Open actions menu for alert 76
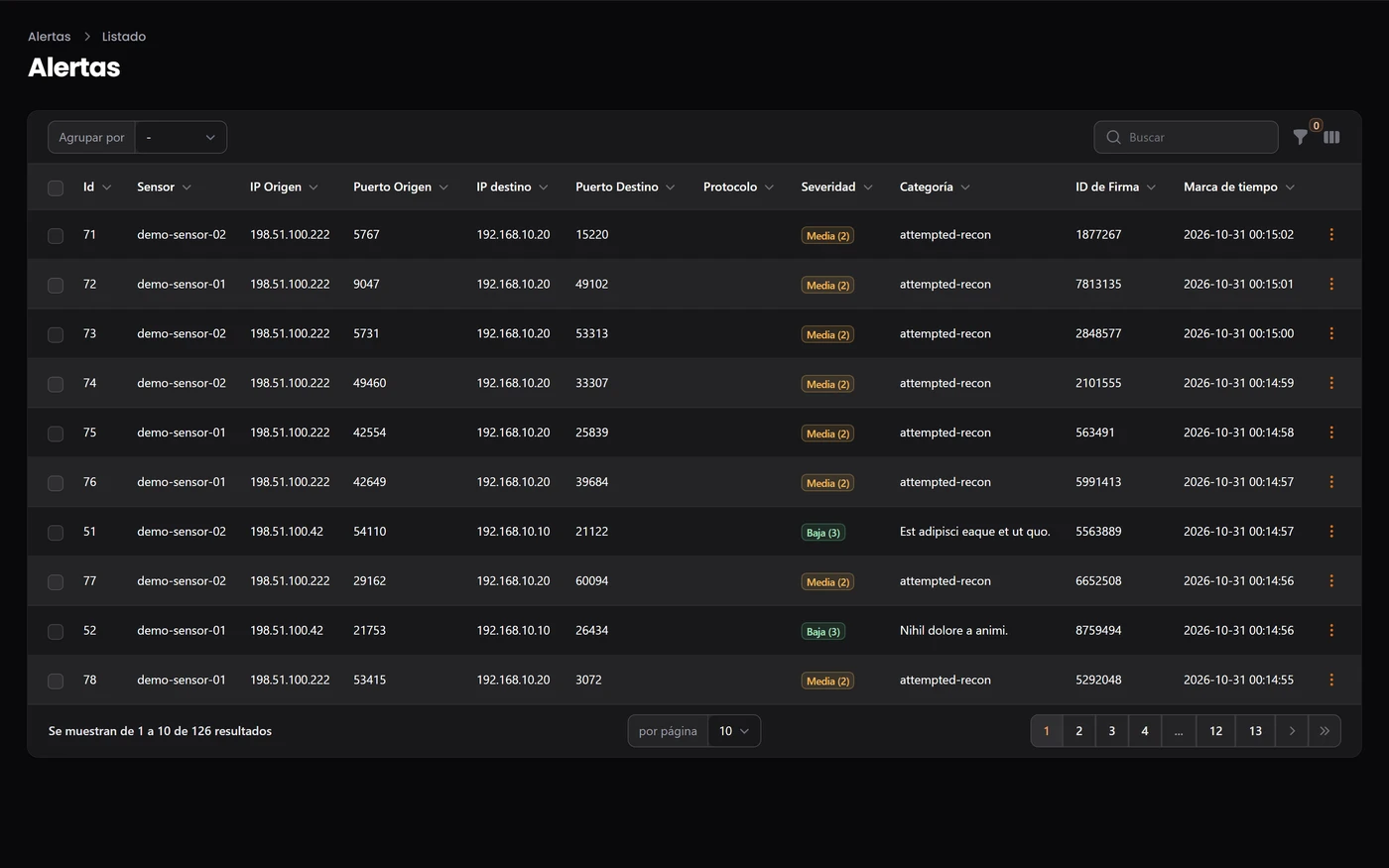 click(x=1331, y=483)
